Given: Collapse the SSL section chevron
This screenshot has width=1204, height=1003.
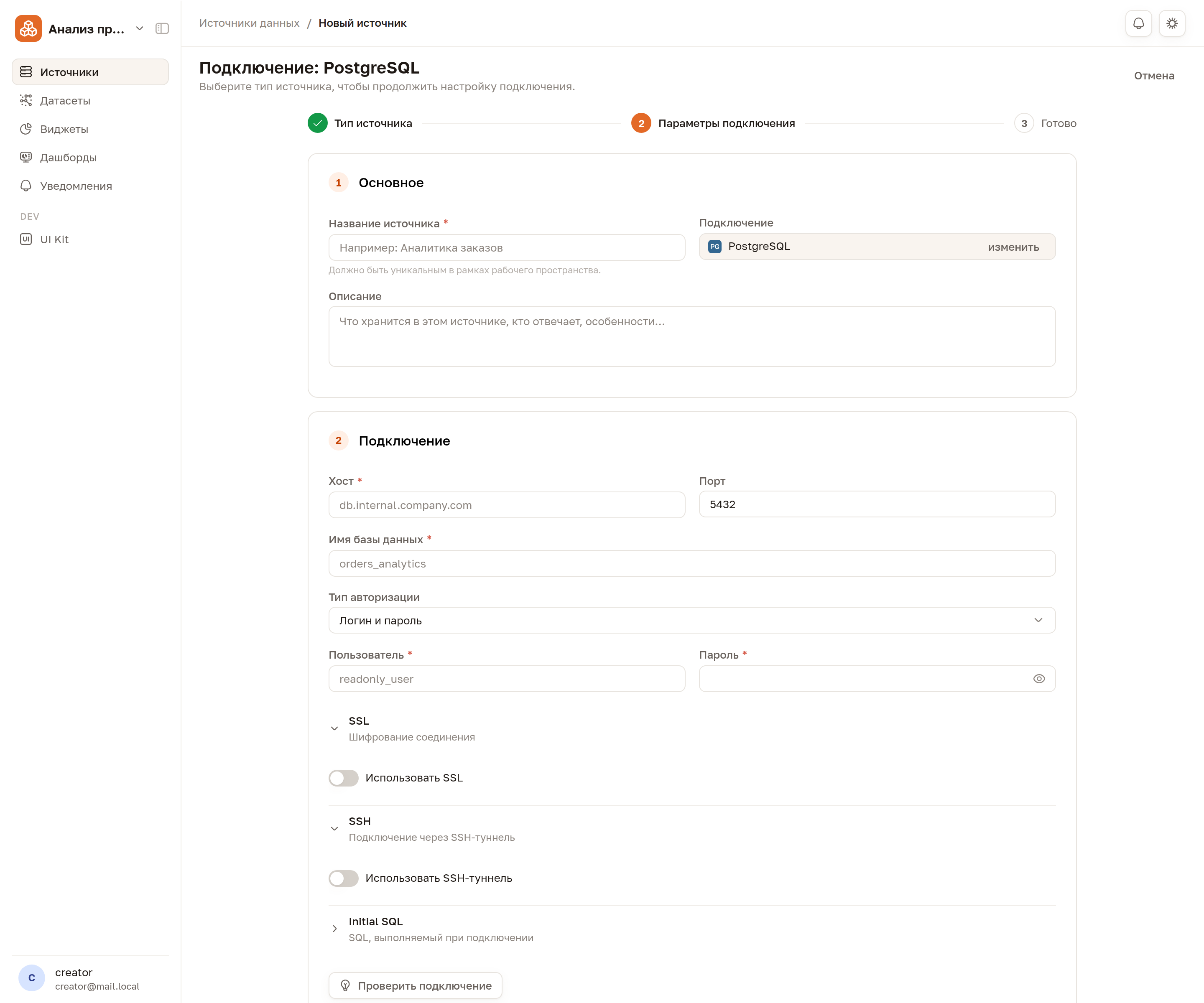Looking at the screenshot, I should 334,728.
